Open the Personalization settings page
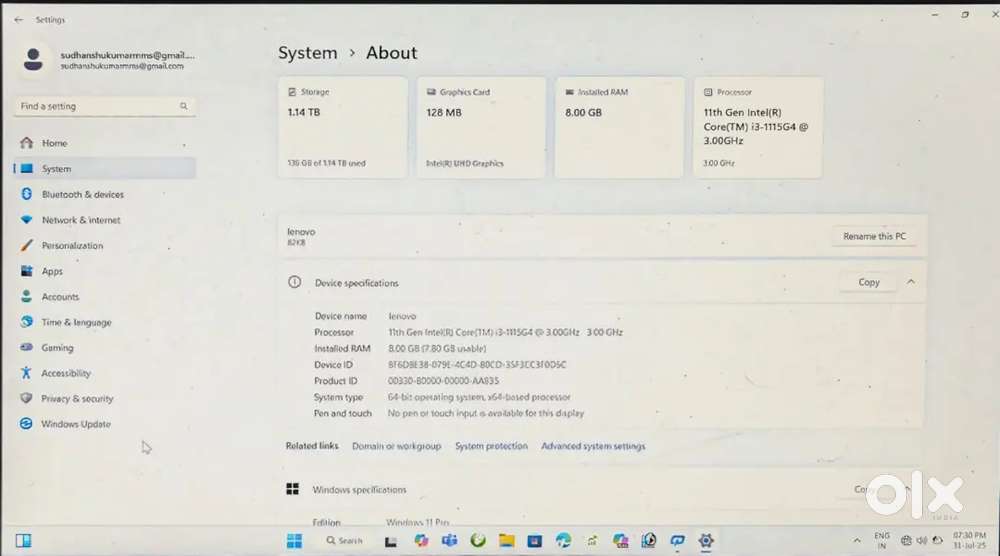Screen dimensions: 1000x556 pos(72,246)
